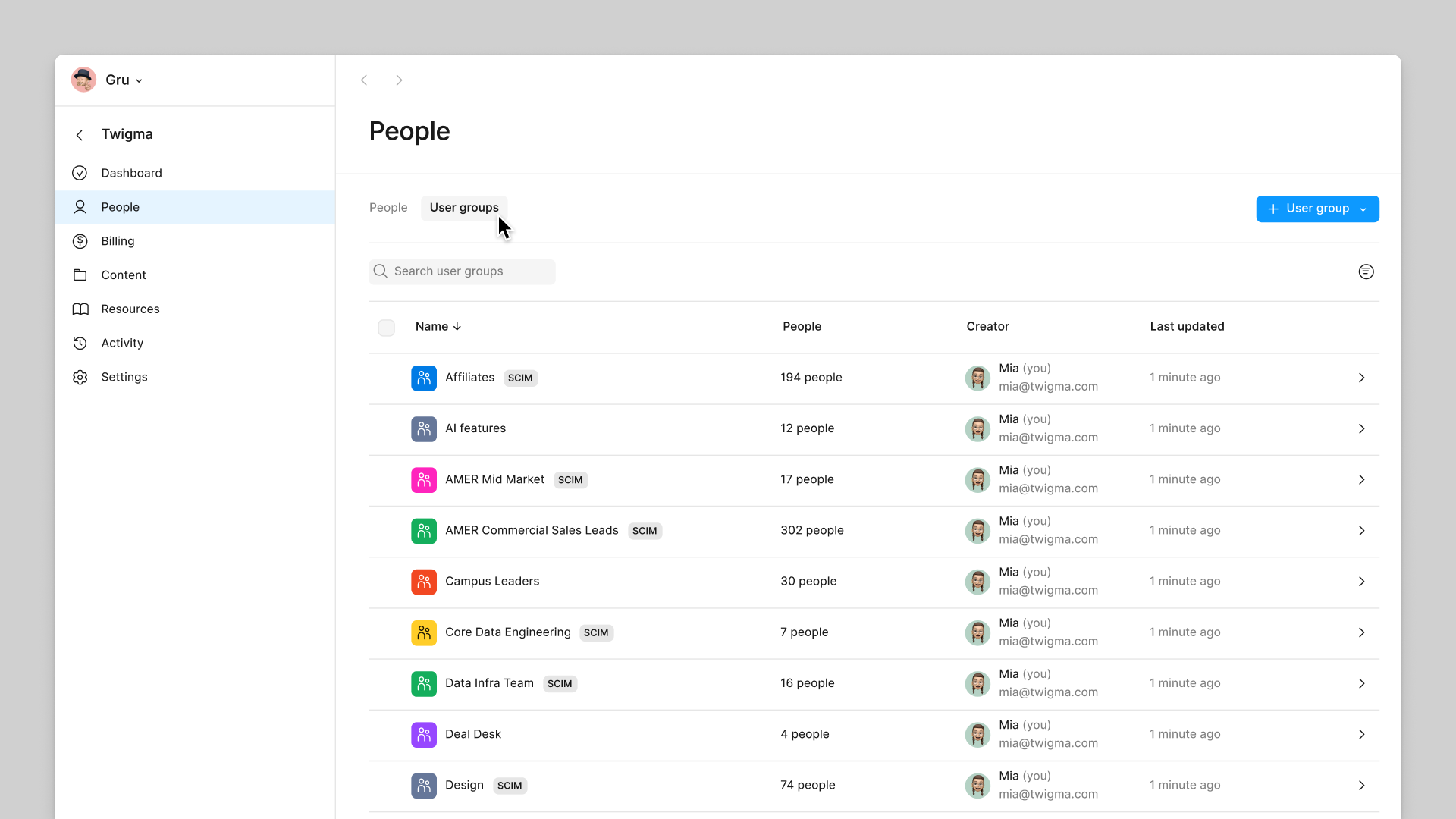This screenshot has width=1456, height=819.
Task: Open Mia's avatar on the Deal Desk row
Action: point(977,734)
